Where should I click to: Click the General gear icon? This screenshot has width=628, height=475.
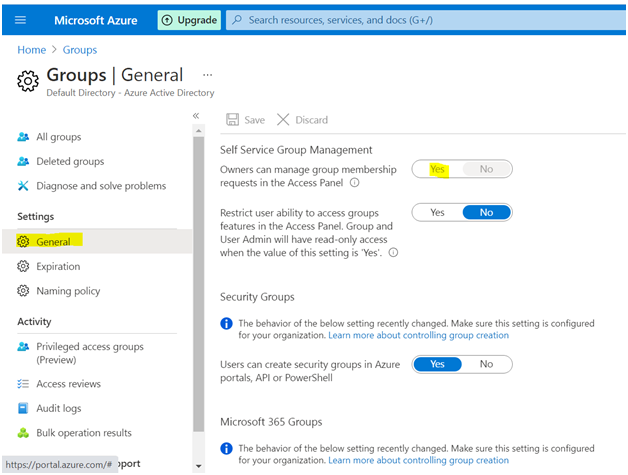(23, 242)
